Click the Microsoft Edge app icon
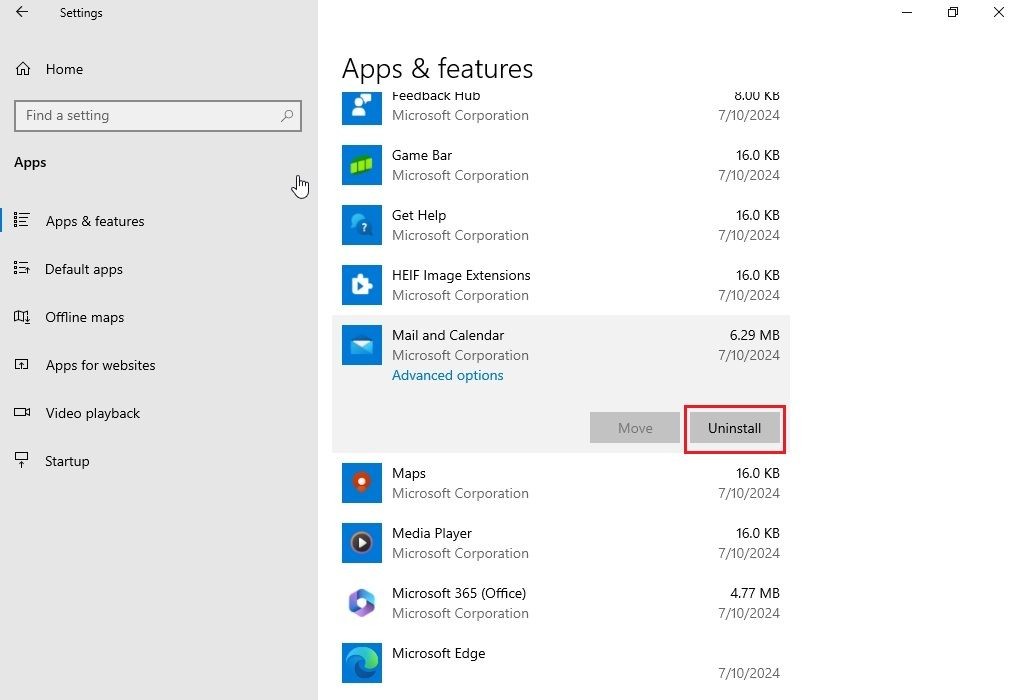The height and width of the screenshot is (700, 1014). 361,663
